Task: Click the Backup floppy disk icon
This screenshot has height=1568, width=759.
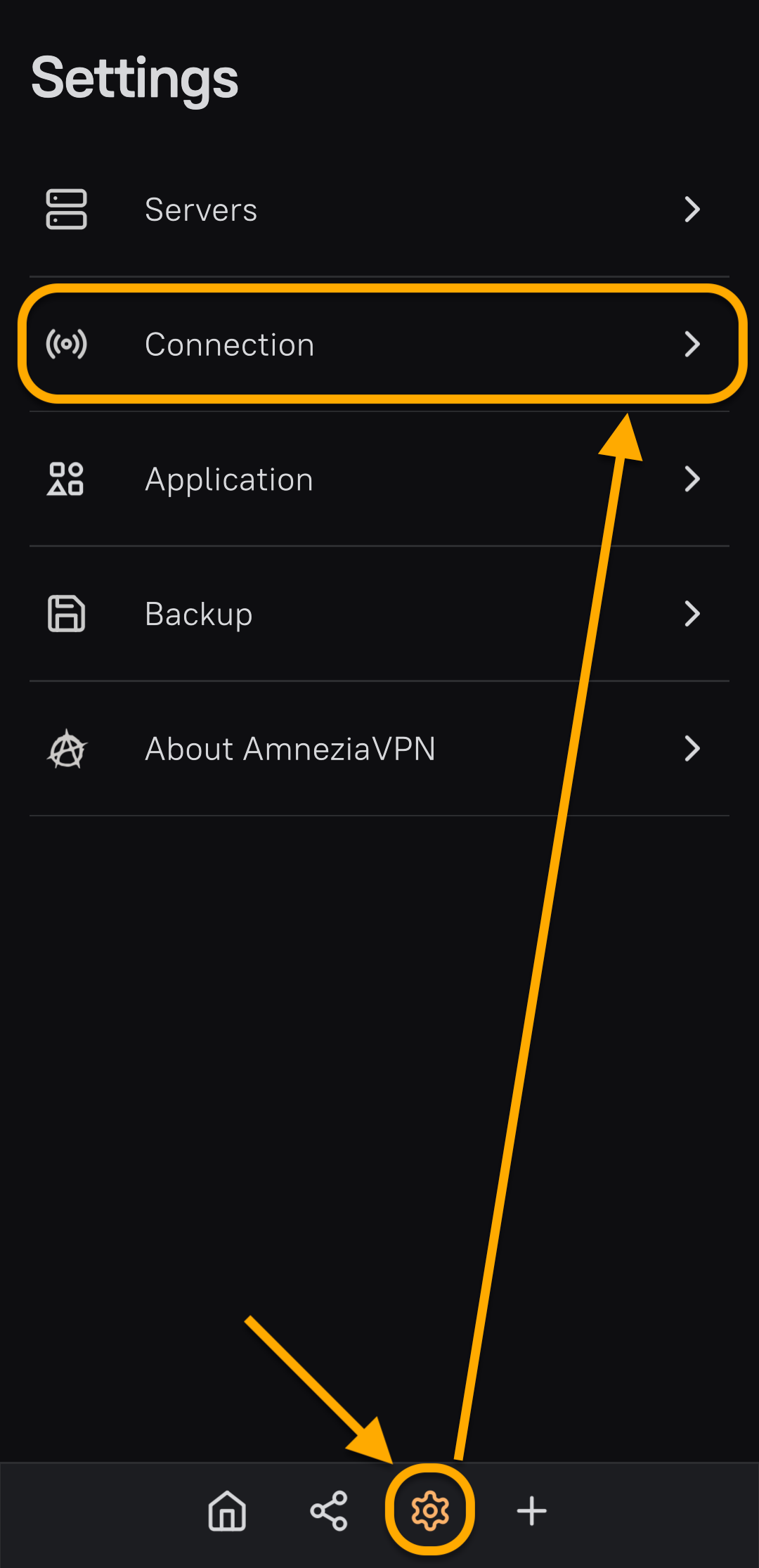Action: [x=66, y=614]
